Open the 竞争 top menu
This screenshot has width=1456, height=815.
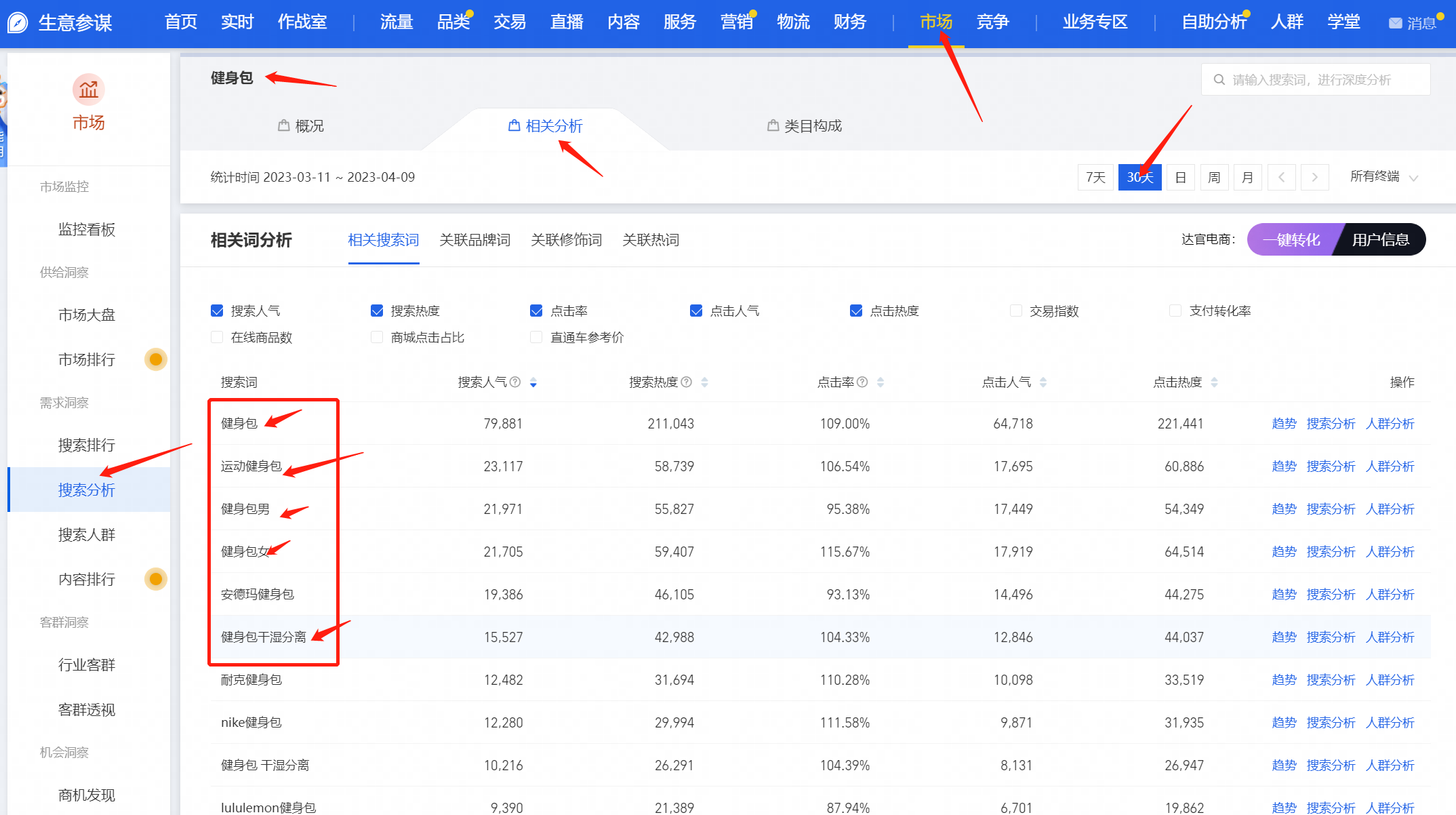click(992, 22)
